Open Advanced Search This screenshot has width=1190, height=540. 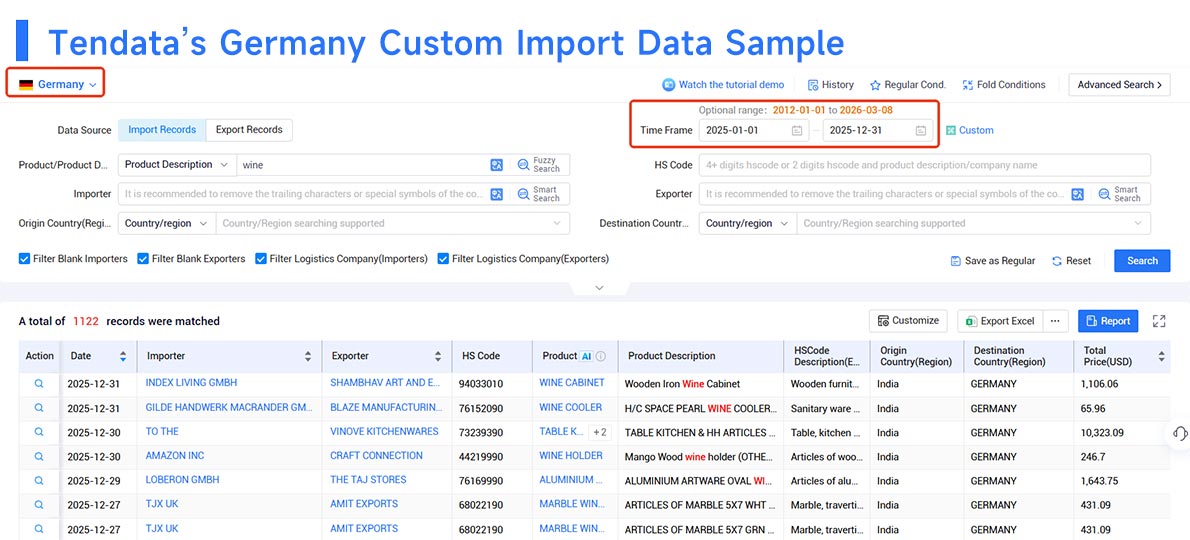click(x=1119, y=85)
